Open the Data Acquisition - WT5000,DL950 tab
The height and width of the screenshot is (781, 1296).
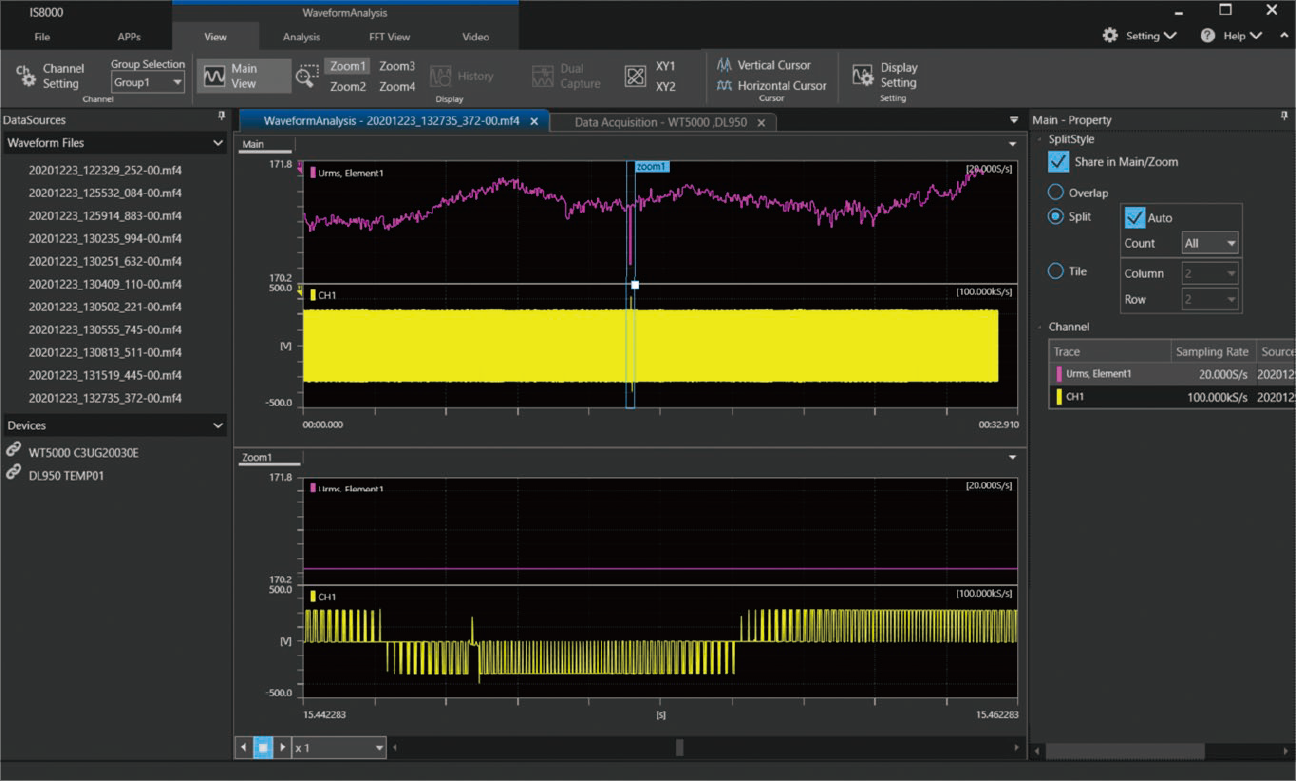tap(660, 121)
